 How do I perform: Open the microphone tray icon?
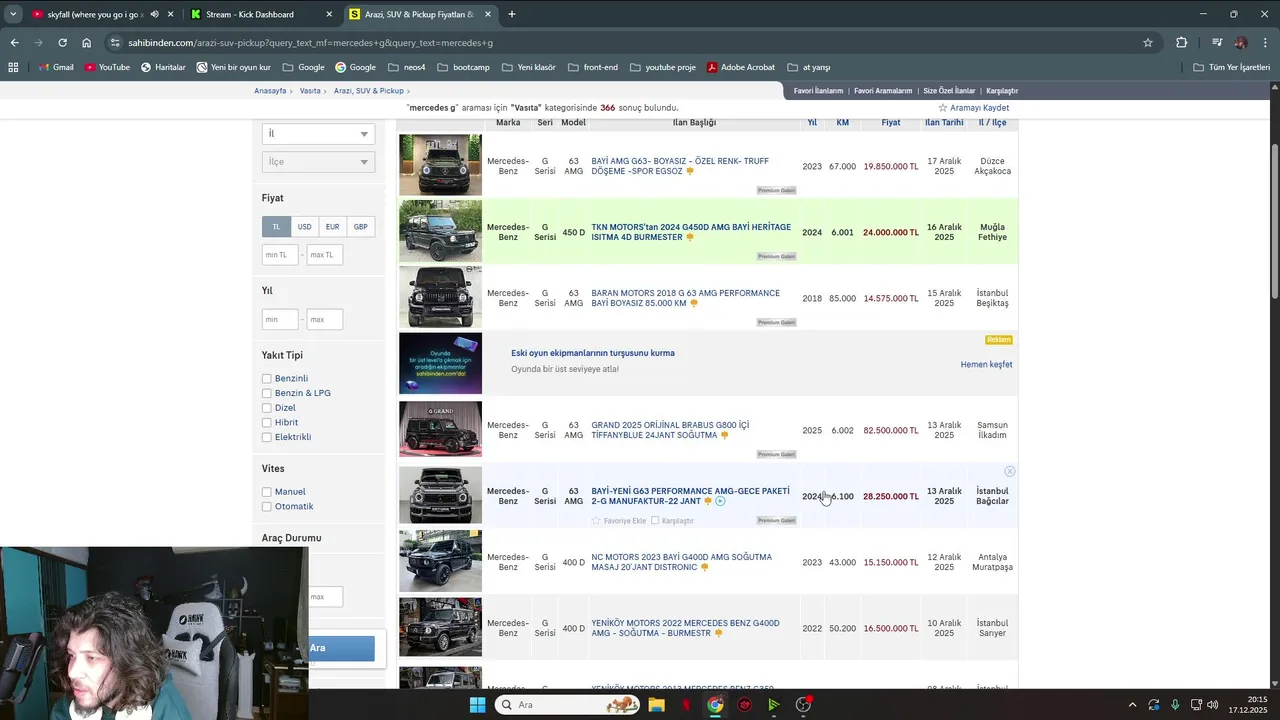(1175, 705)
